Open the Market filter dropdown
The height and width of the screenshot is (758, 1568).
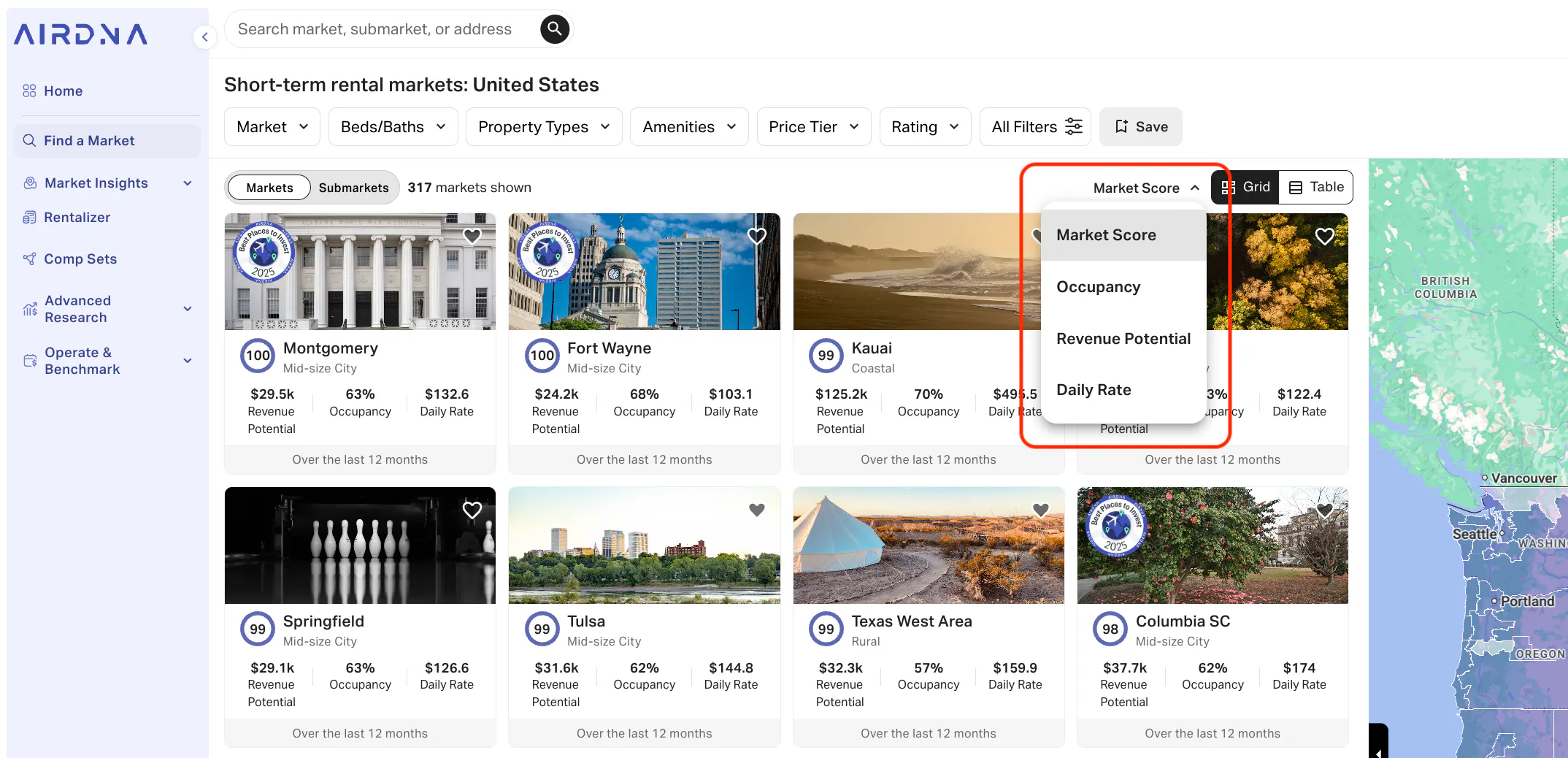[272, 127]
